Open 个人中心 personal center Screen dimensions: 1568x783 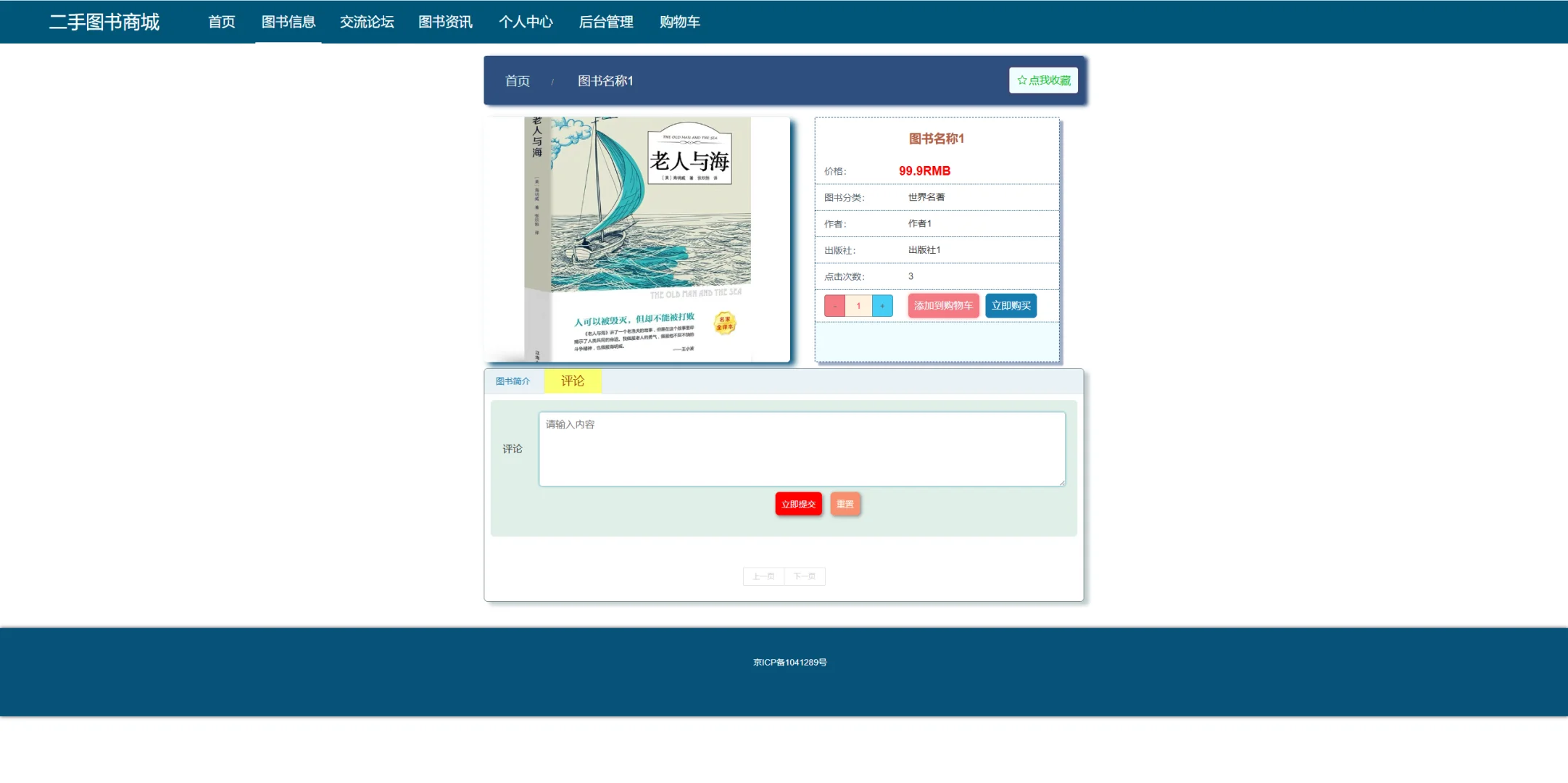point(526,22)
